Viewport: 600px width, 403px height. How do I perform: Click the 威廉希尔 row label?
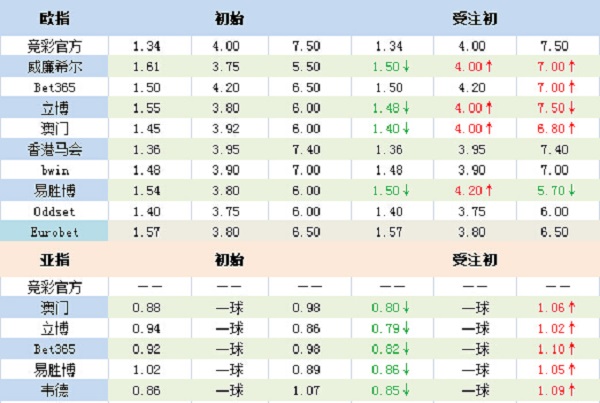[x=55, y=67]
